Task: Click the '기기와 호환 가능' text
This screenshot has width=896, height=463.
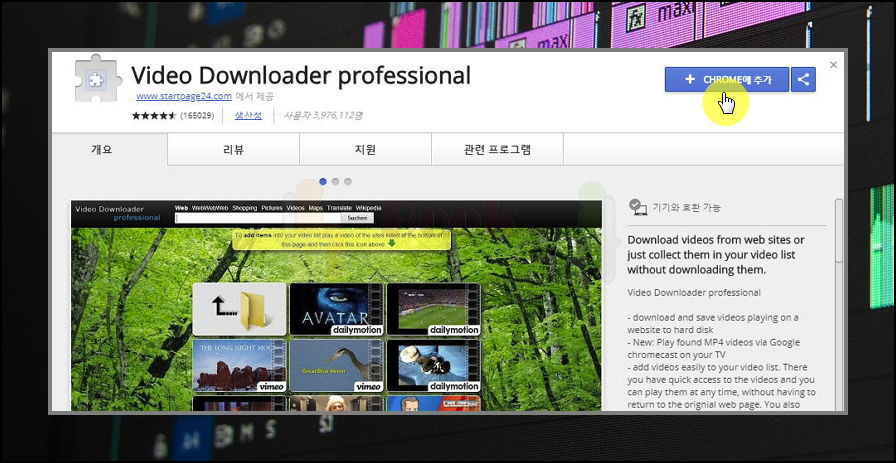Action: click(x=687, y=207)
